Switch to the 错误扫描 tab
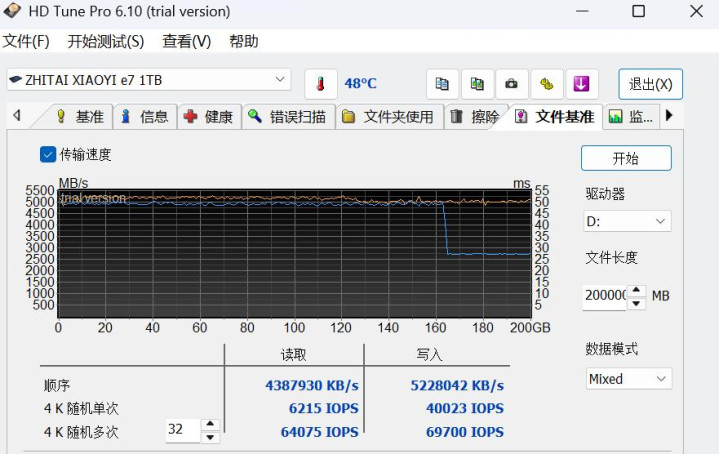The width and height of the screenshot is (719, 454). click(x=288, y=116)
